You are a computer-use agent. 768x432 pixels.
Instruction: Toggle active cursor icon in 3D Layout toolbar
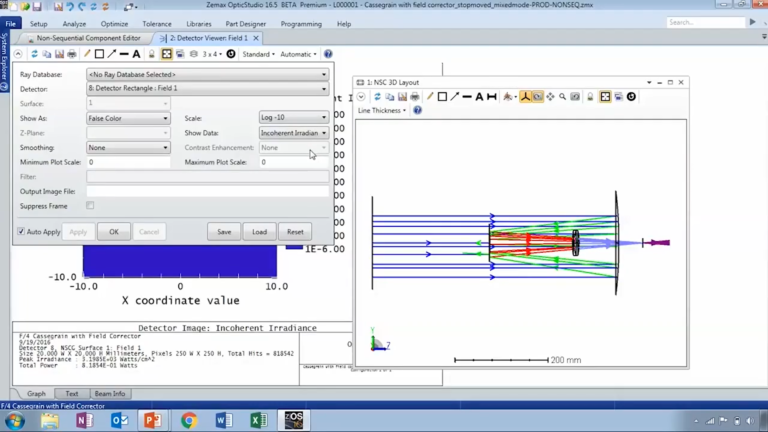tap(605, 96)
